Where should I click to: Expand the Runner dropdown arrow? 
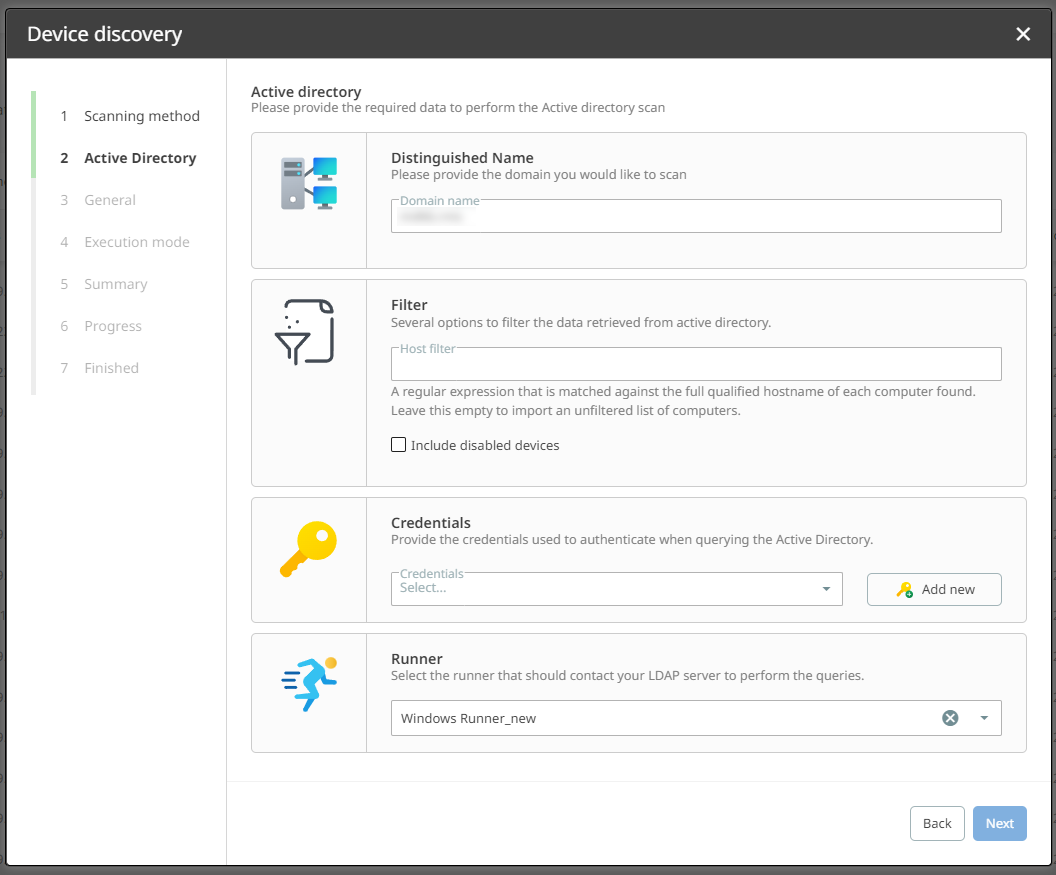[x=984, y=718]
